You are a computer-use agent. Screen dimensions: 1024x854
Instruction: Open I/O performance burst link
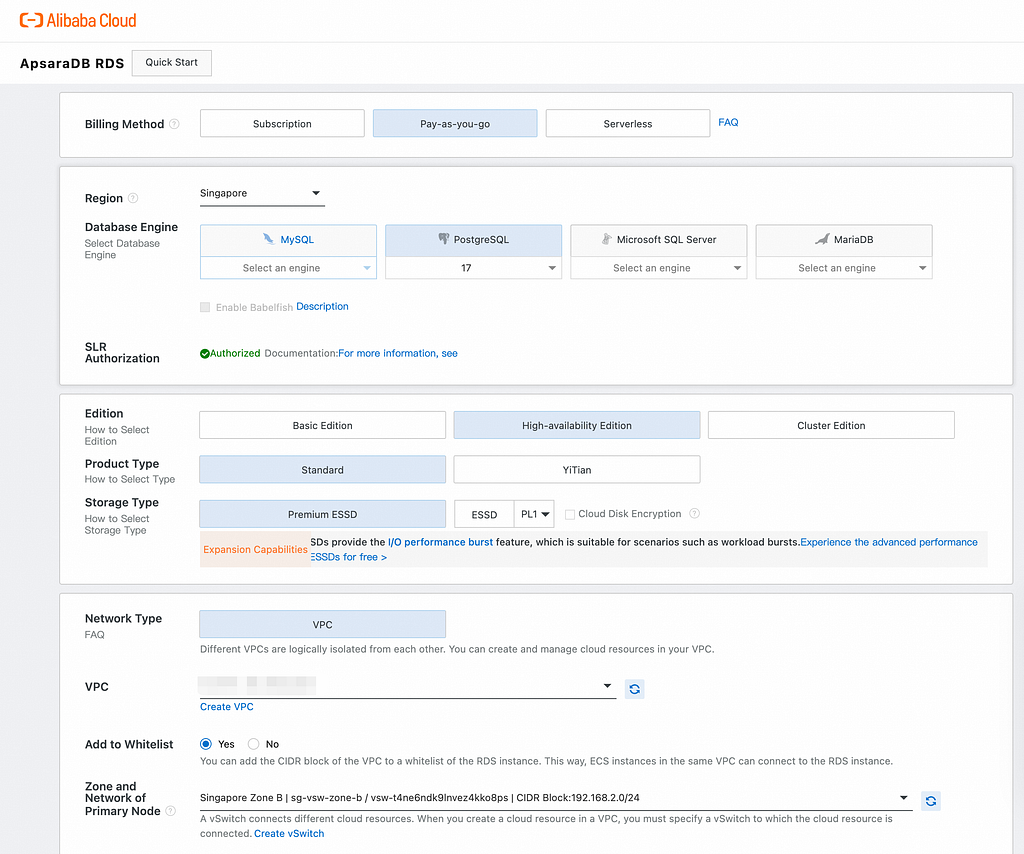[x=440, y=542]
